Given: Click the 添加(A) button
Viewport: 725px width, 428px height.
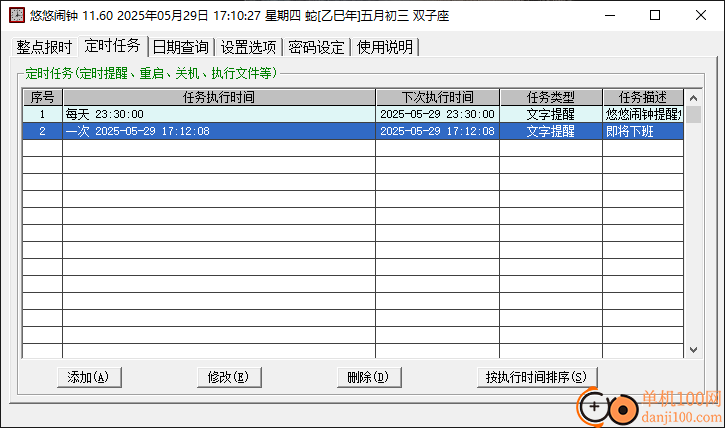Looking at the screenshot, I should click(89, 377).
